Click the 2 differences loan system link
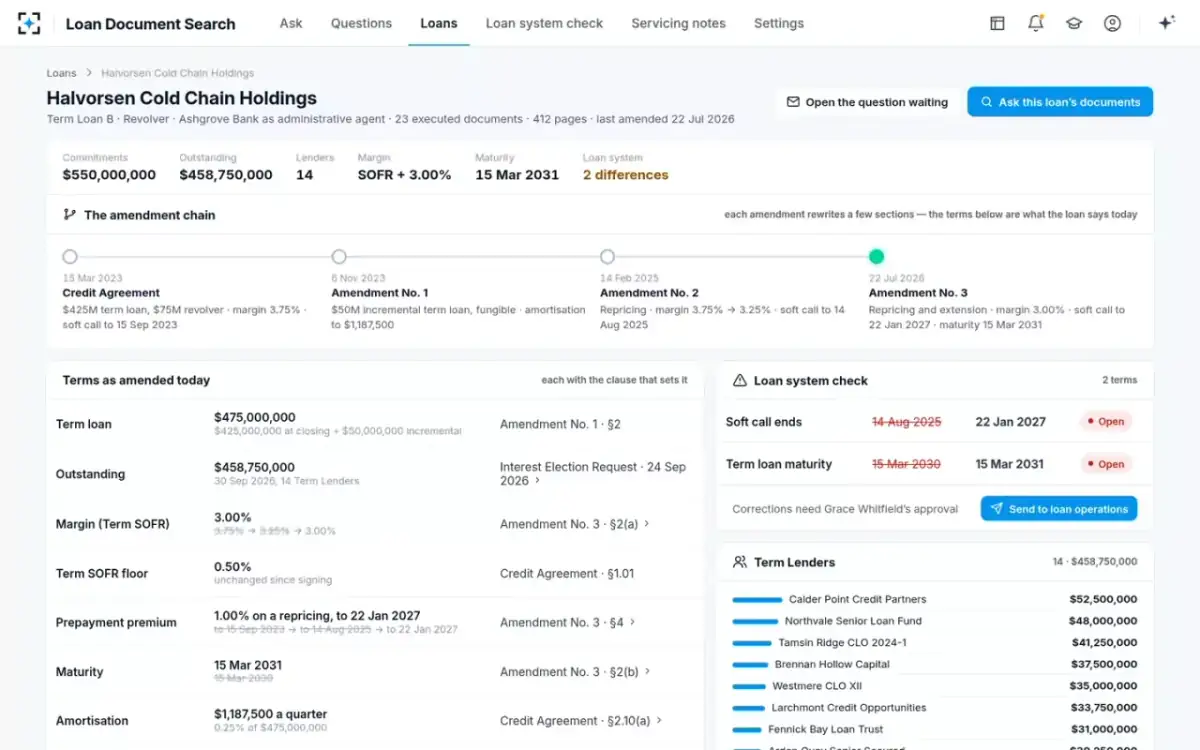This screenshot has height=750, width=1200. click(x=626, y=175)
